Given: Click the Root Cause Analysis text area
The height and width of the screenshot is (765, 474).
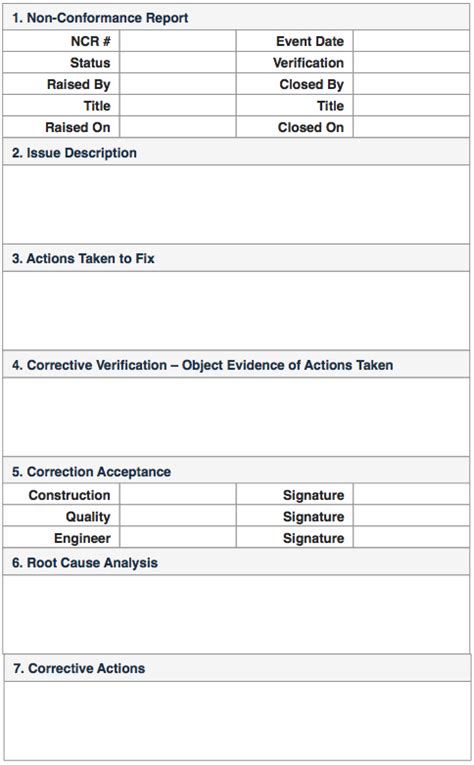Looking at the screenshot, I should [236, 614].
